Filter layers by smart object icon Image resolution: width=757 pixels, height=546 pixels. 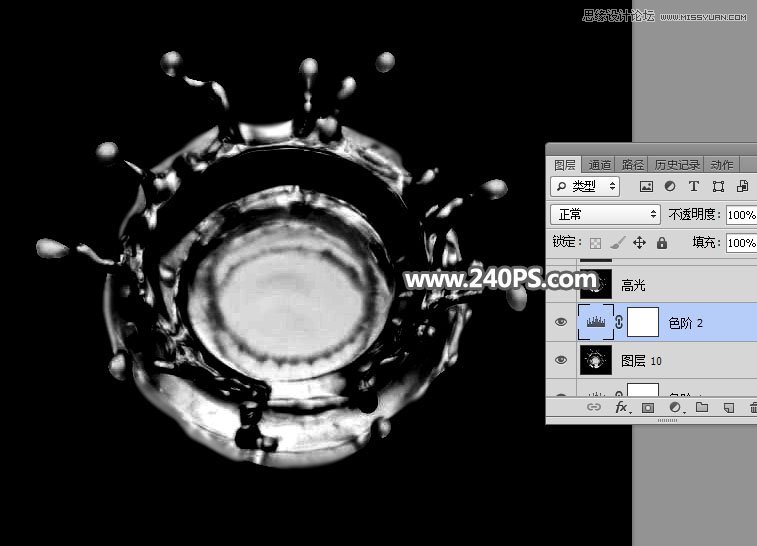[x=743, y=186]
